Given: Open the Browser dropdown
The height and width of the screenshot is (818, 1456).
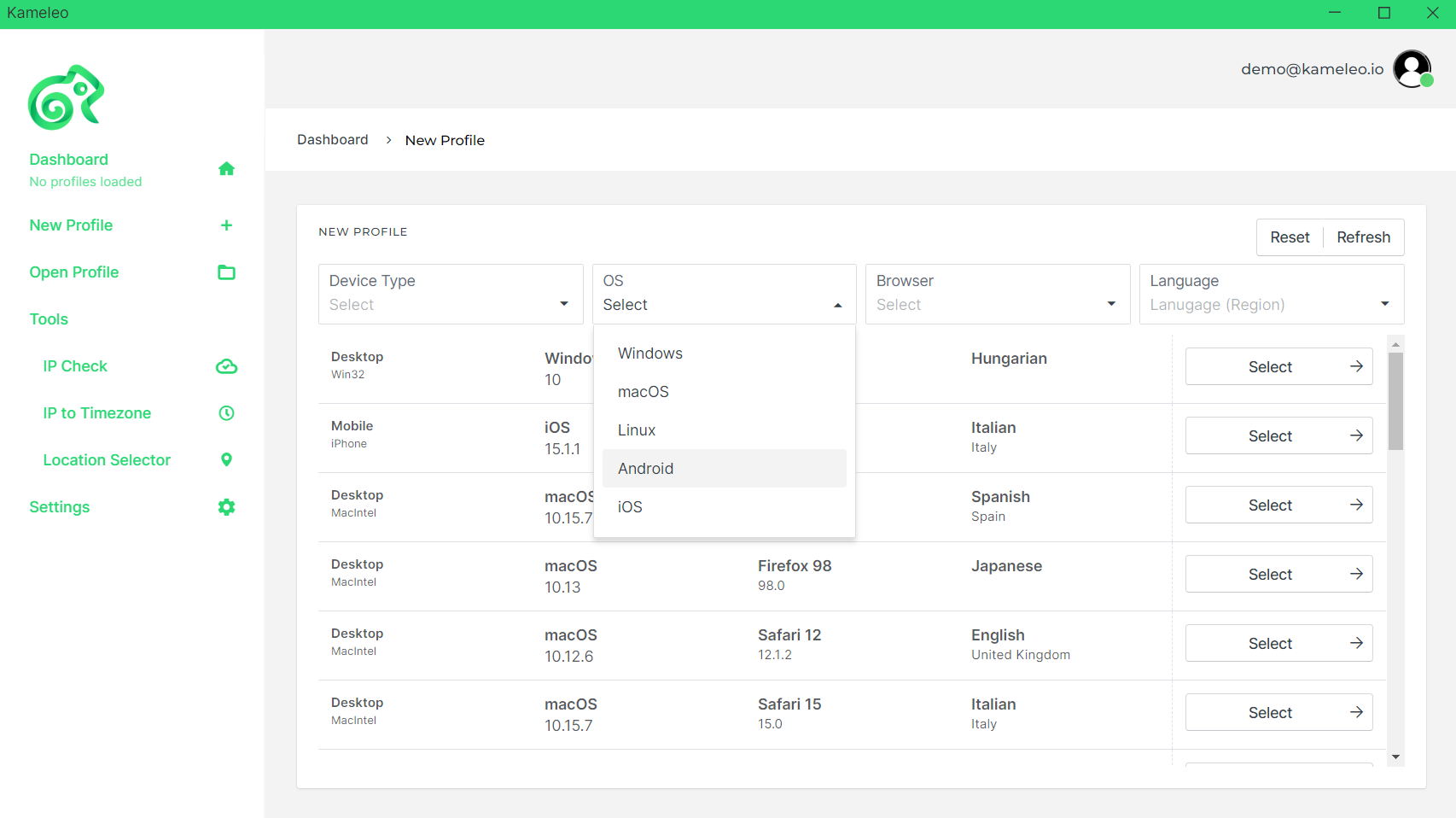Looking at the screenshot, I should [x=998, y=294].
